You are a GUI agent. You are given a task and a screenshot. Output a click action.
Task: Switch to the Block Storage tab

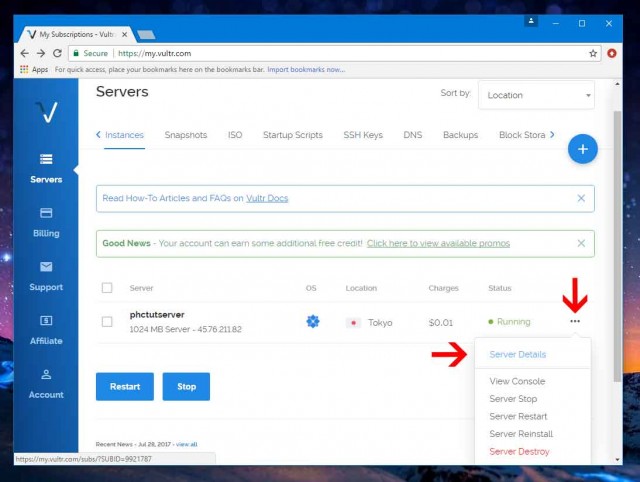click(522, 135)
